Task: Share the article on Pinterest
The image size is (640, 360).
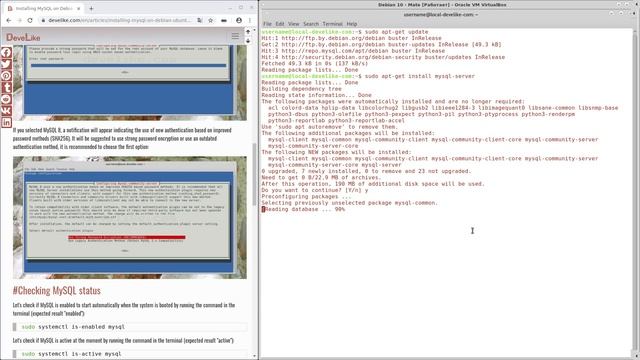Action: pyautogui.click(x=6, y=76)
